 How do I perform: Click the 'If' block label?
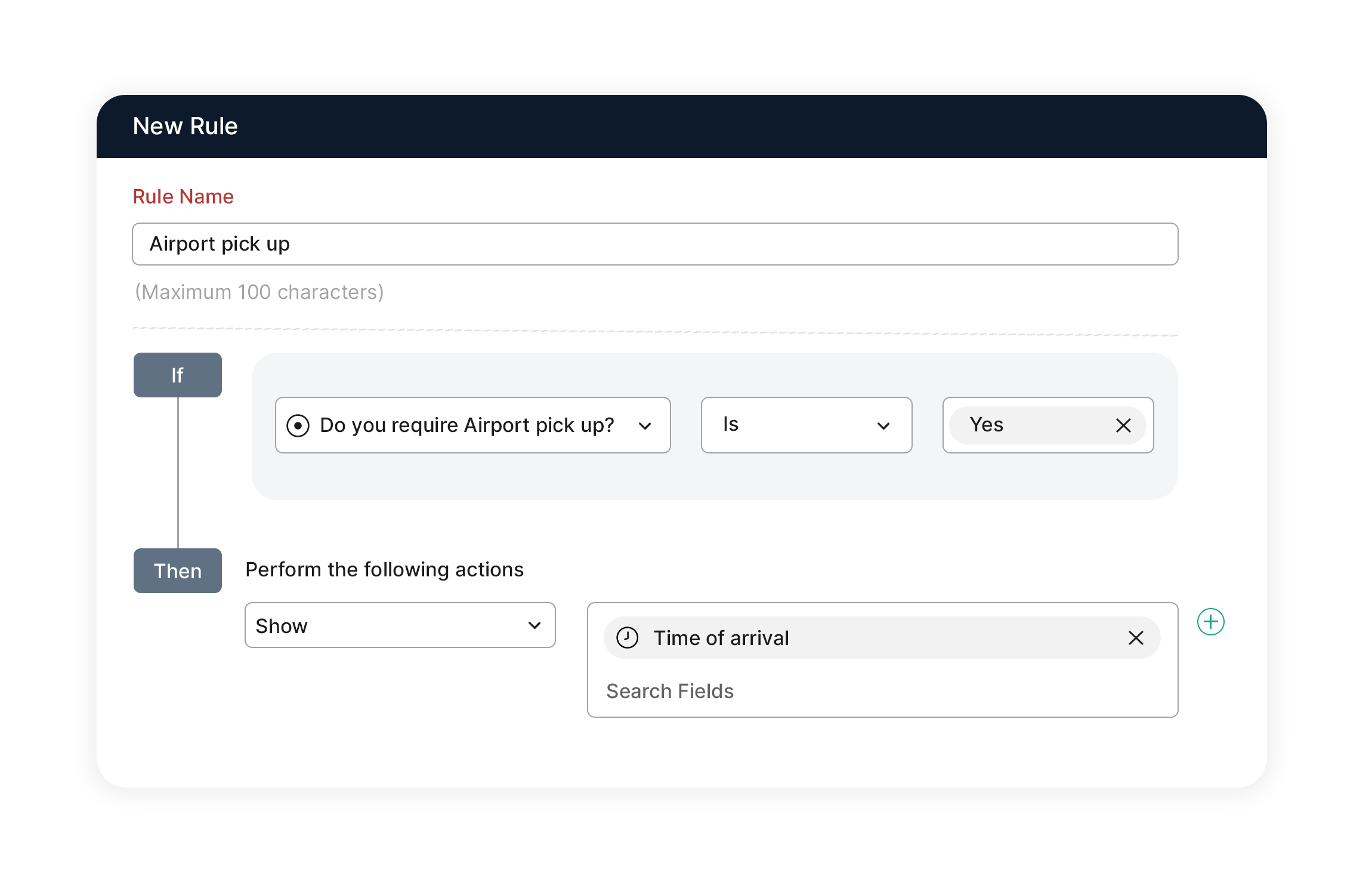click(177, 375)
